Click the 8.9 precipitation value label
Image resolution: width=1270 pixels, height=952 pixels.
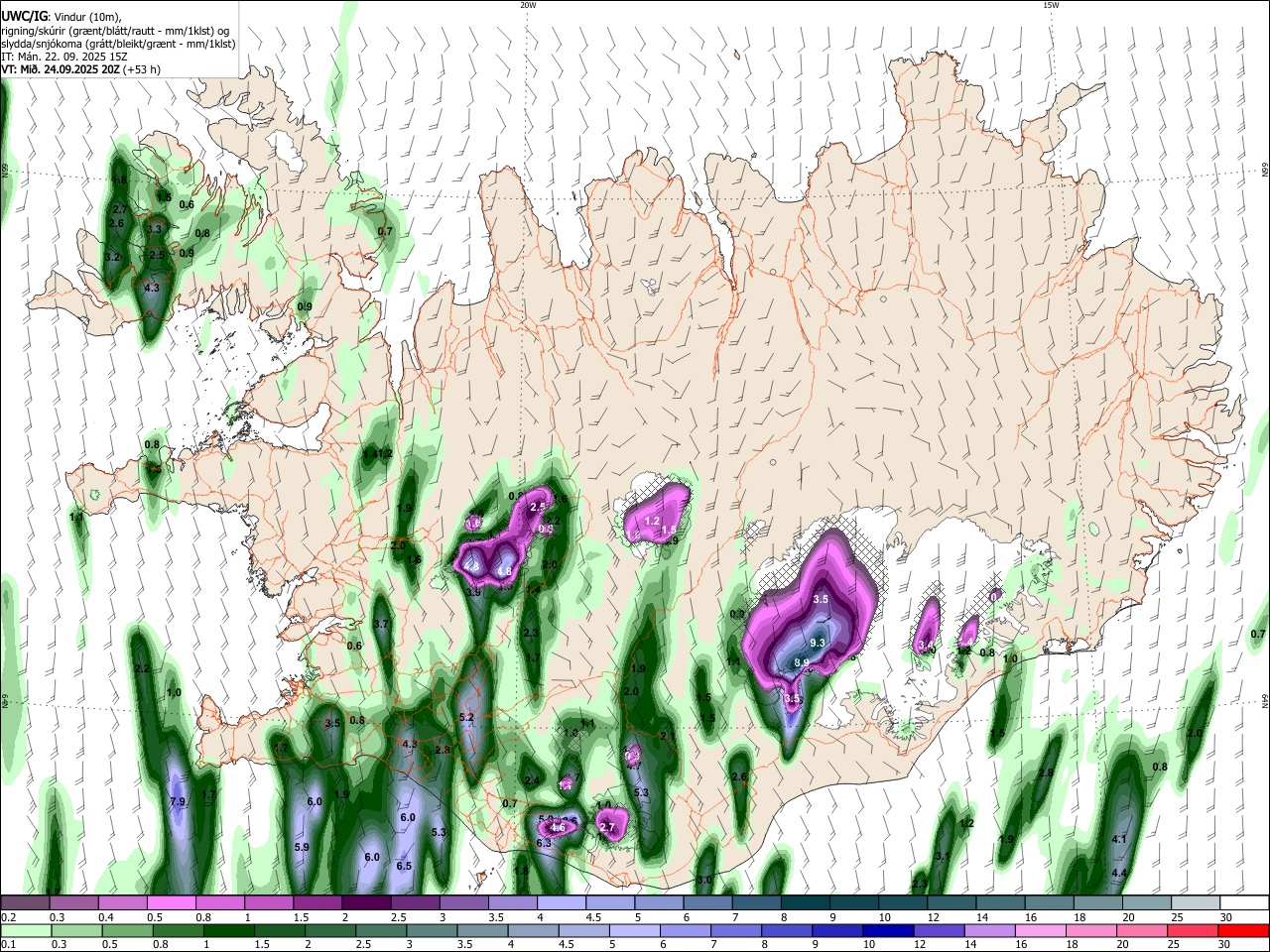click(802, 661)
